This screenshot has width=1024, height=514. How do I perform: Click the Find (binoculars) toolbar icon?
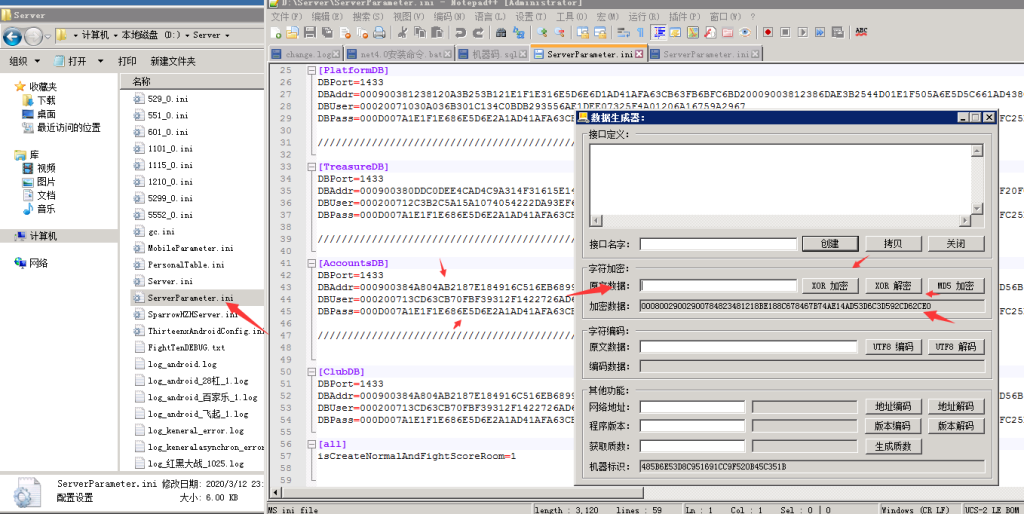(x=502, y=32)
